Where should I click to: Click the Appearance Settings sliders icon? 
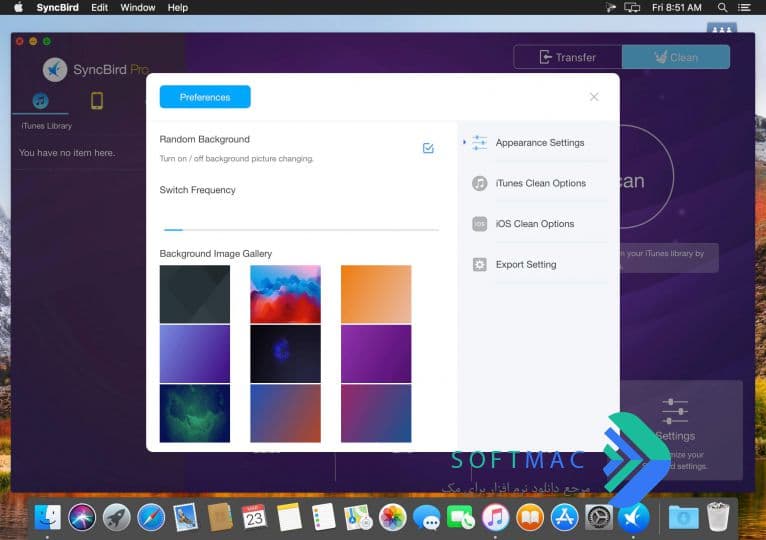coord(479,143)
